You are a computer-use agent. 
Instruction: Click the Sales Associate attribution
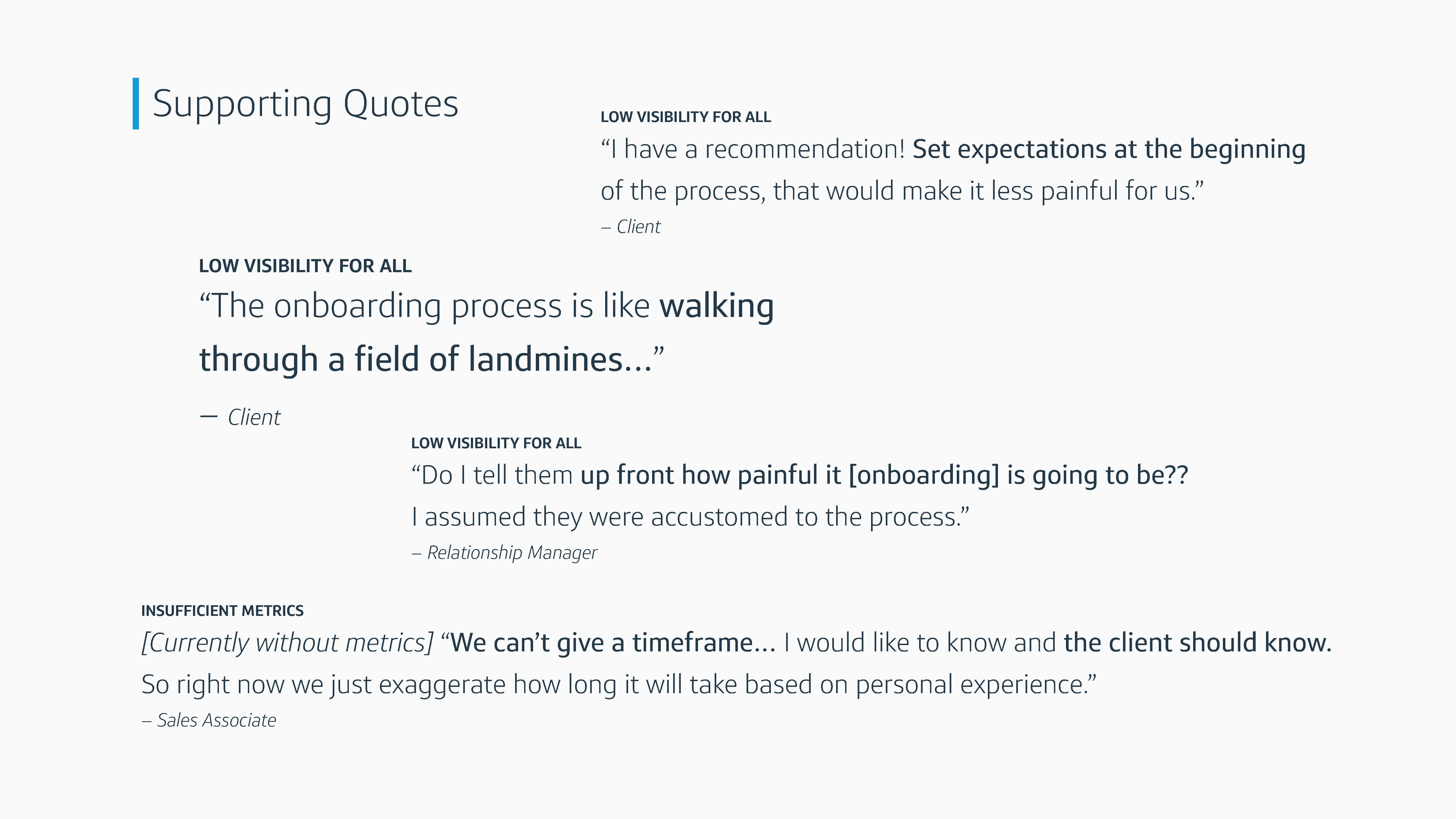tap(209, 721)
